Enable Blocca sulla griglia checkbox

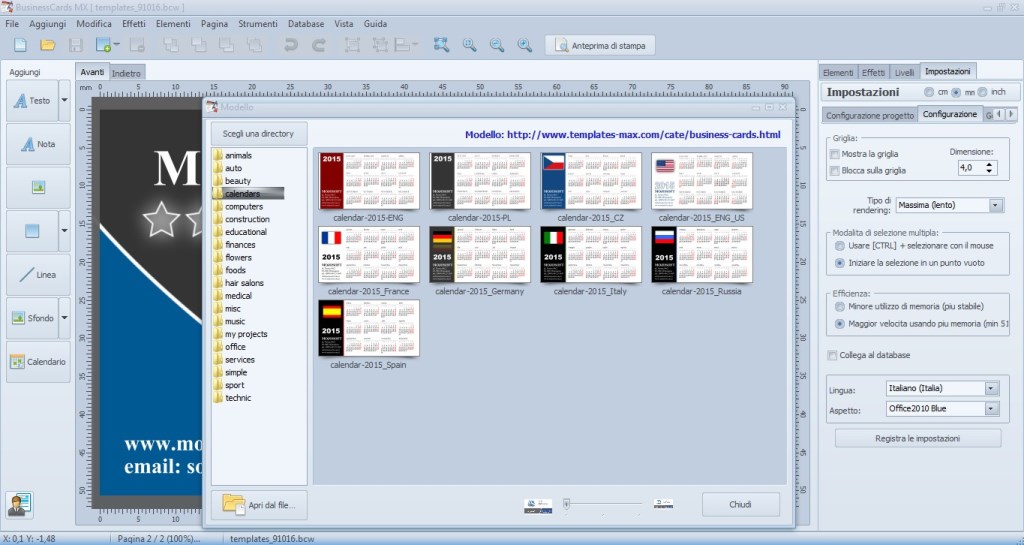tap(835, 170)
